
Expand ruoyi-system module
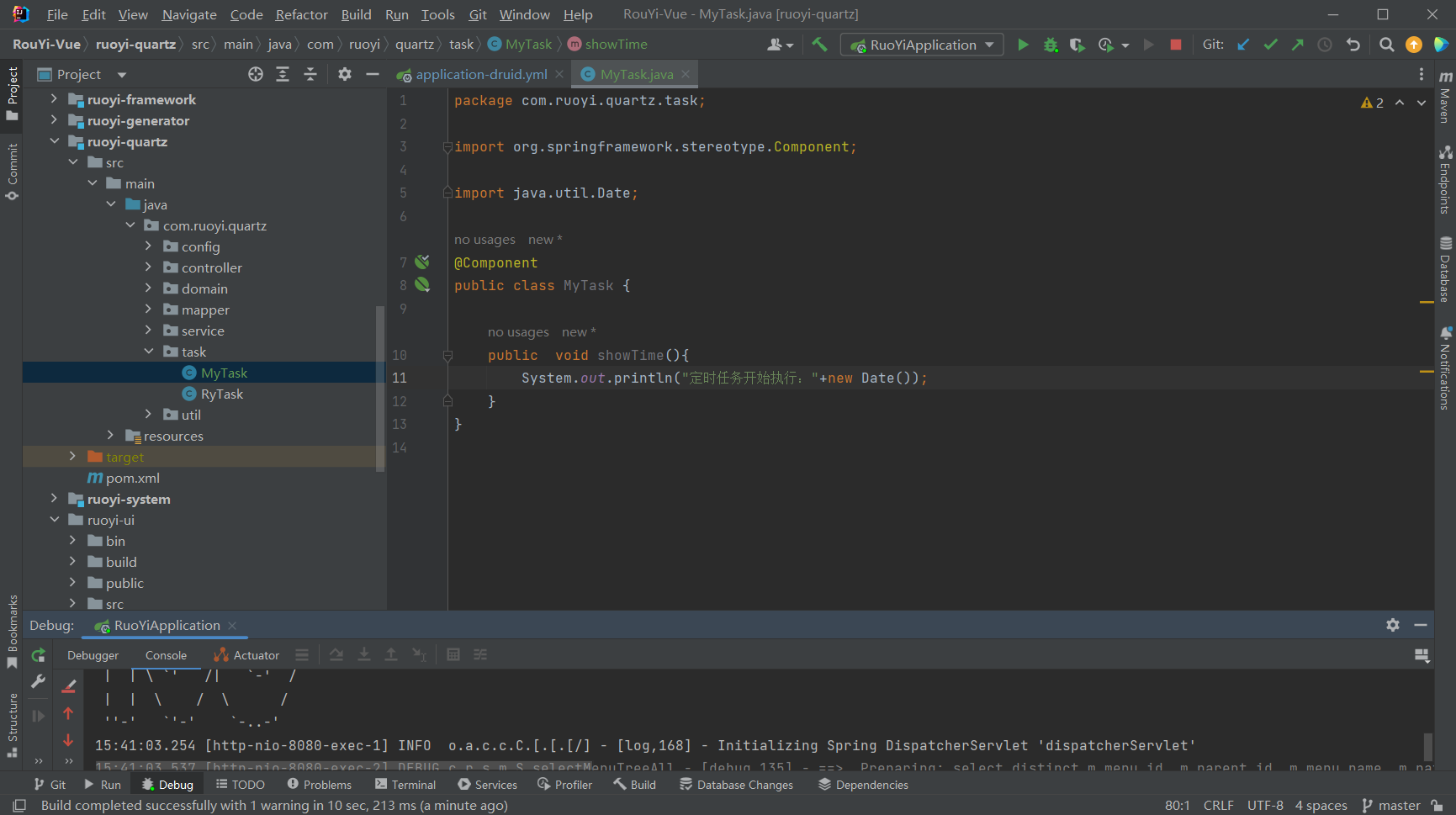[55, 499]
